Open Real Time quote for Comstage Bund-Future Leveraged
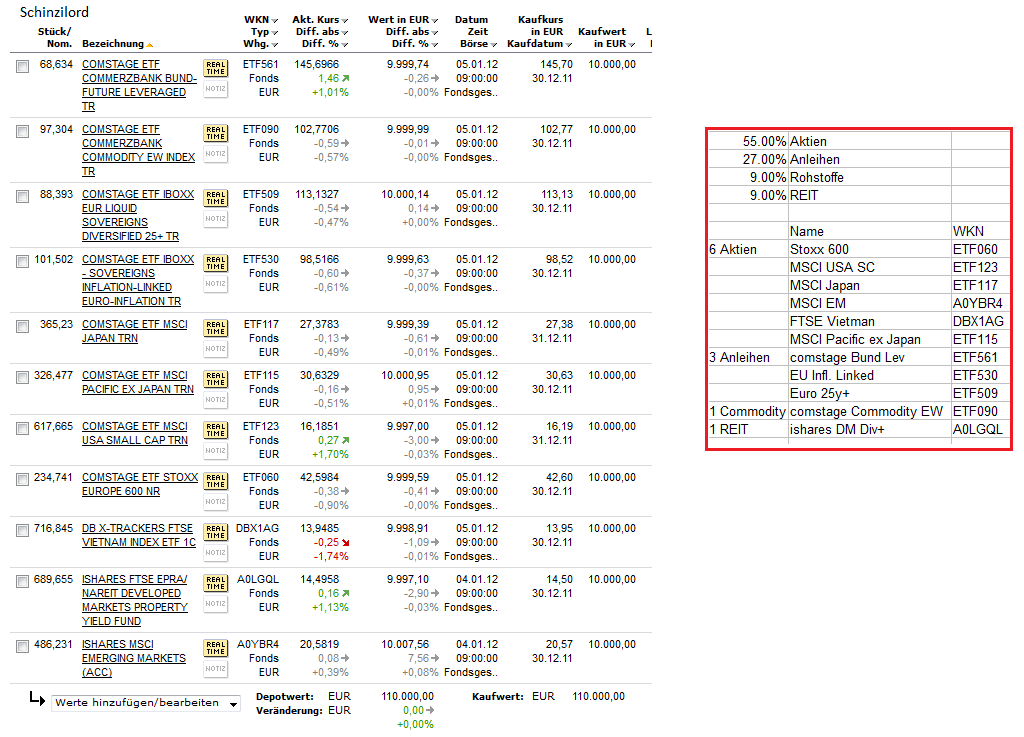 coord(216,68)
